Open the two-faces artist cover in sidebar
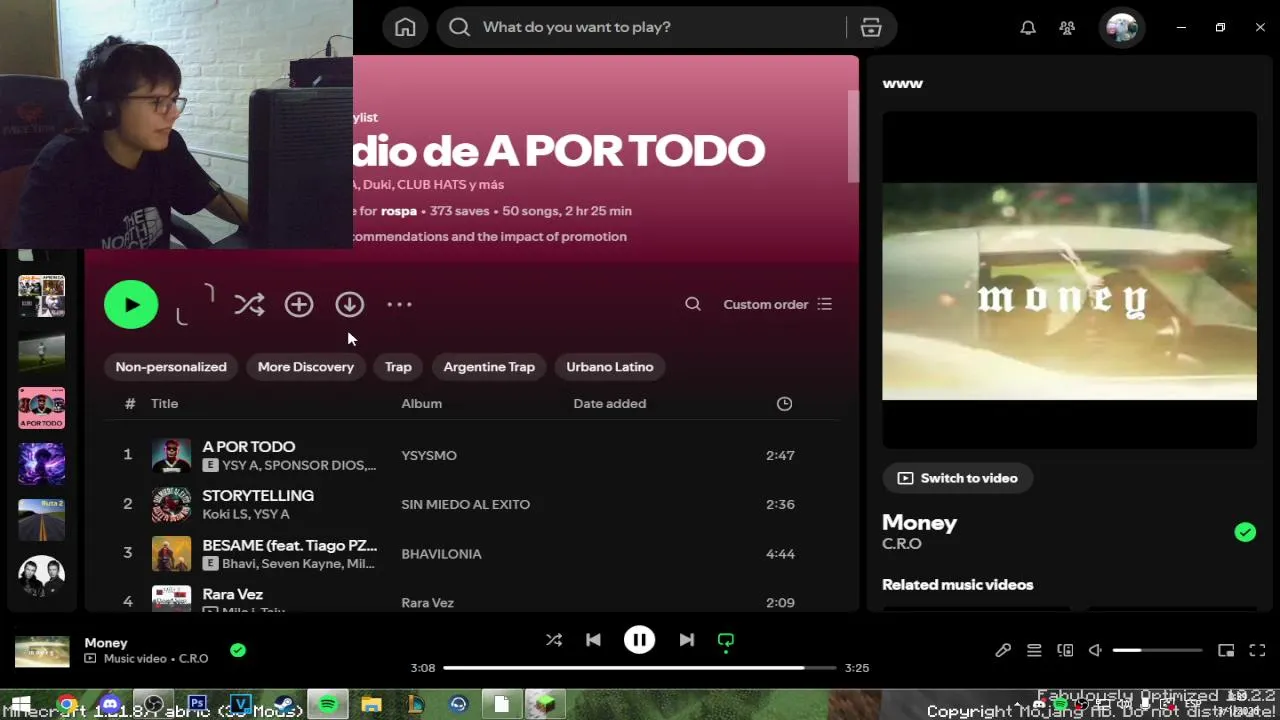 click(42, 577)
